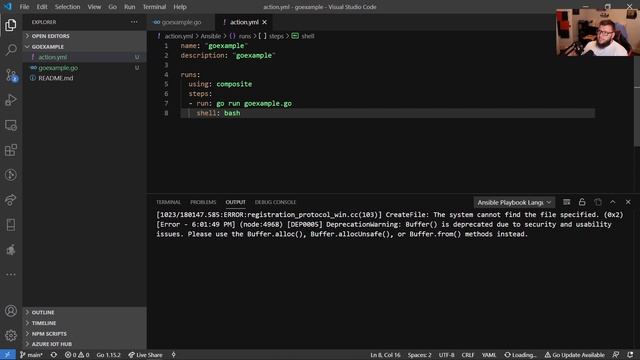Expand the Outline section

[84, 312]
